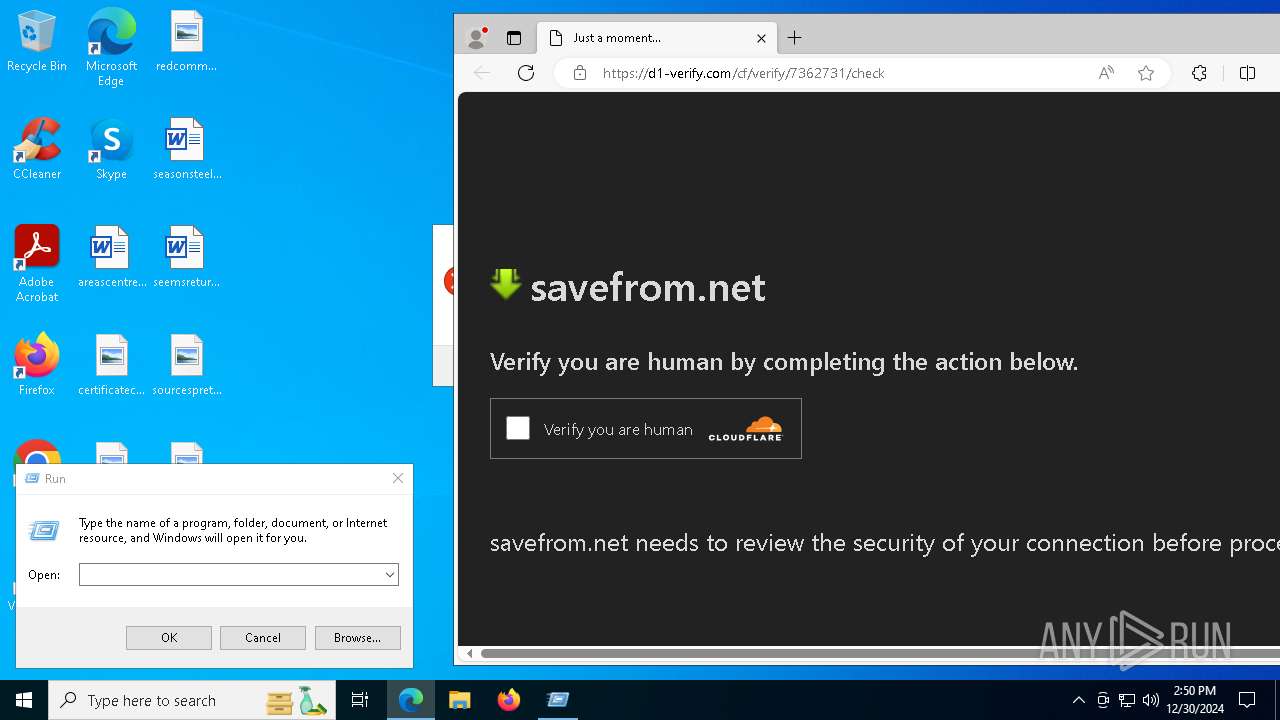Click the network tray icon
Viewport: 1280px width, 720px height.
click(1127, 700)
